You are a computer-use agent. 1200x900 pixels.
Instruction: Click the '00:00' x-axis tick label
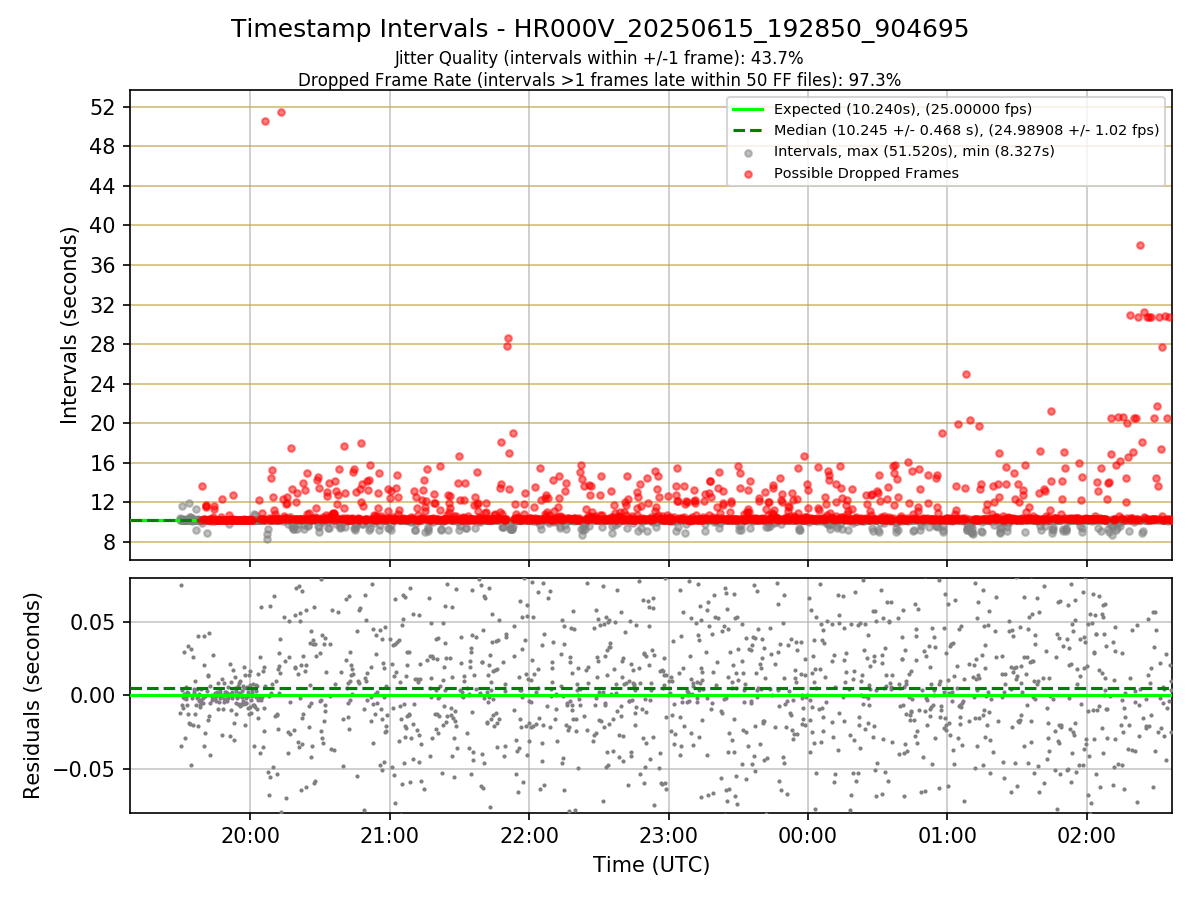click(x=808, y=835)
